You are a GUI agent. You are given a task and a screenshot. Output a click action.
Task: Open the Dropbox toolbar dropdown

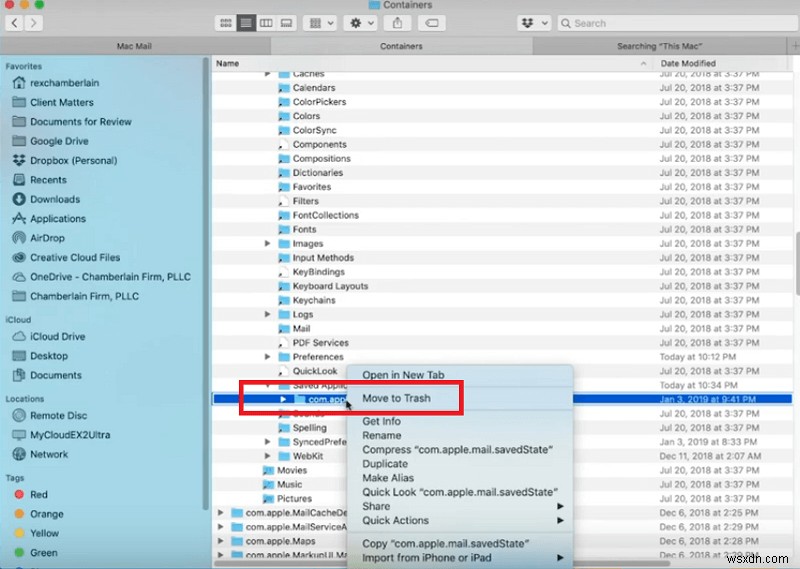(534, 23)
